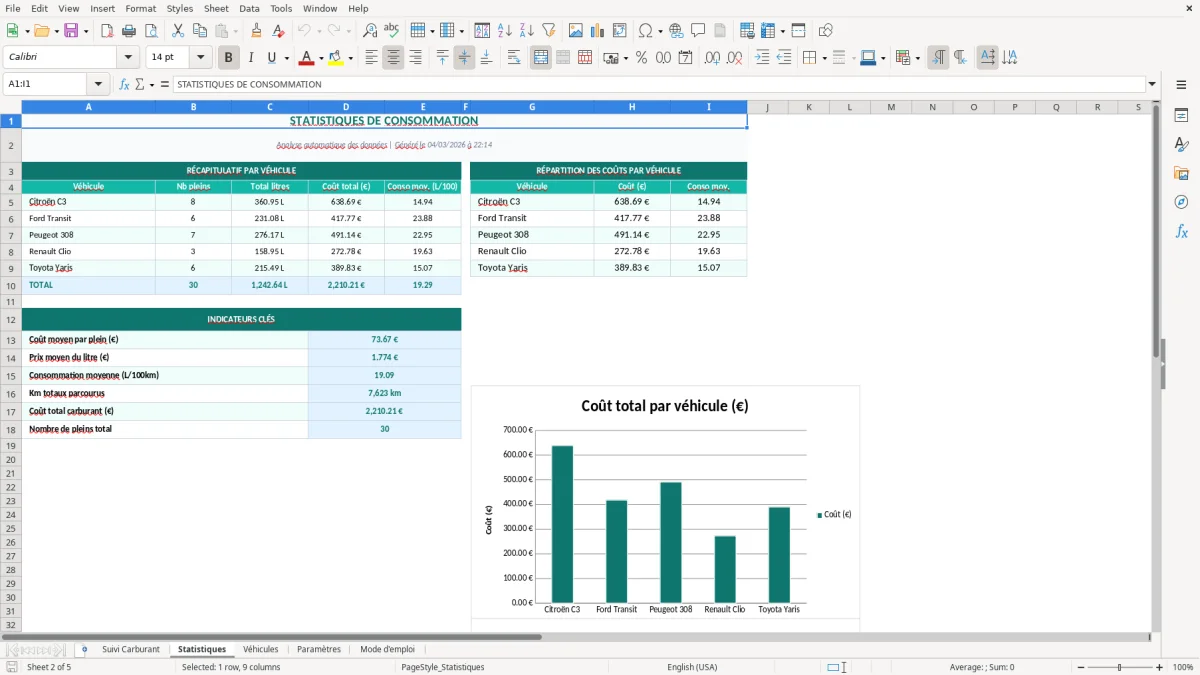
Task: Open borders dropdown arrow
Action: click(824, 58)
